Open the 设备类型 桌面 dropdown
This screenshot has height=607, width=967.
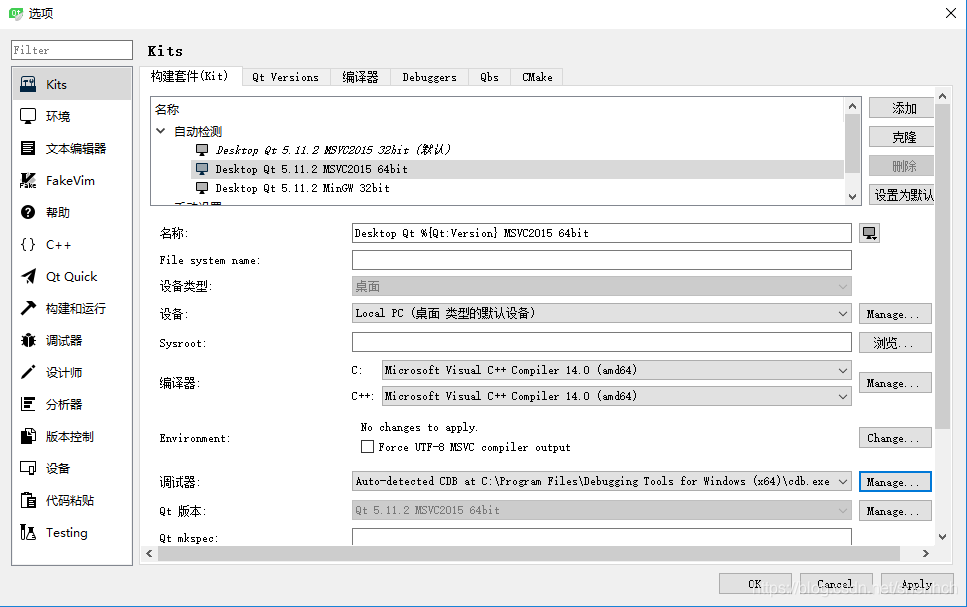tap(601, 286)
